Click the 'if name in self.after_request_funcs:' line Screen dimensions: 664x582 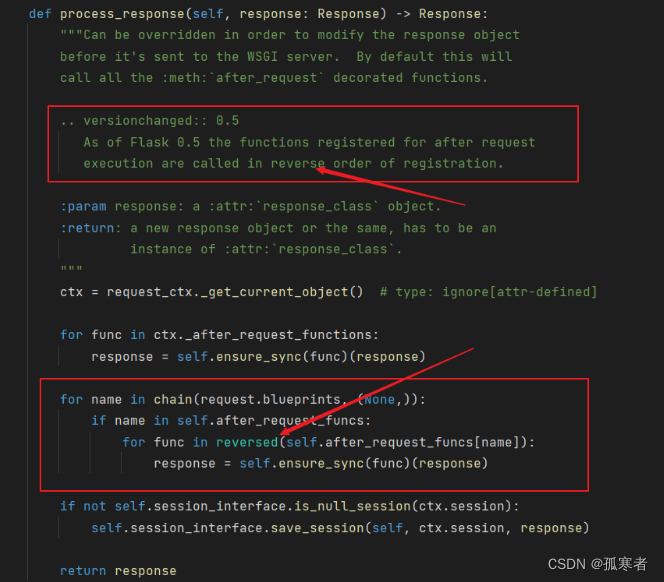(x=231, y=421)
